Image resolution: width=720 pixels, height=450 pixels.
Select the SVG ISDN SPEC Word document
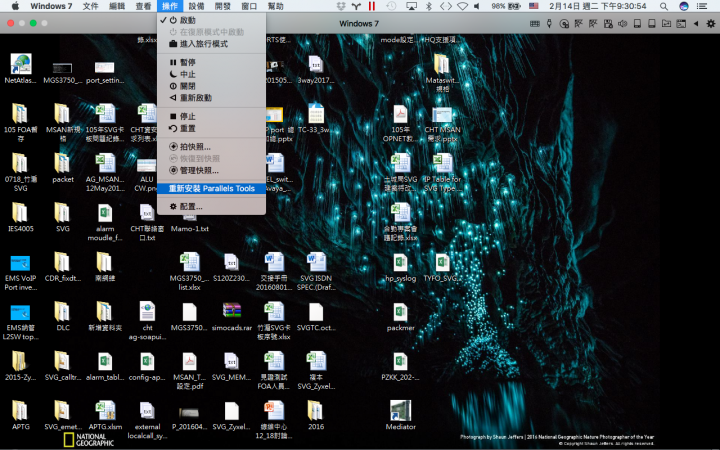pos(315,271)
